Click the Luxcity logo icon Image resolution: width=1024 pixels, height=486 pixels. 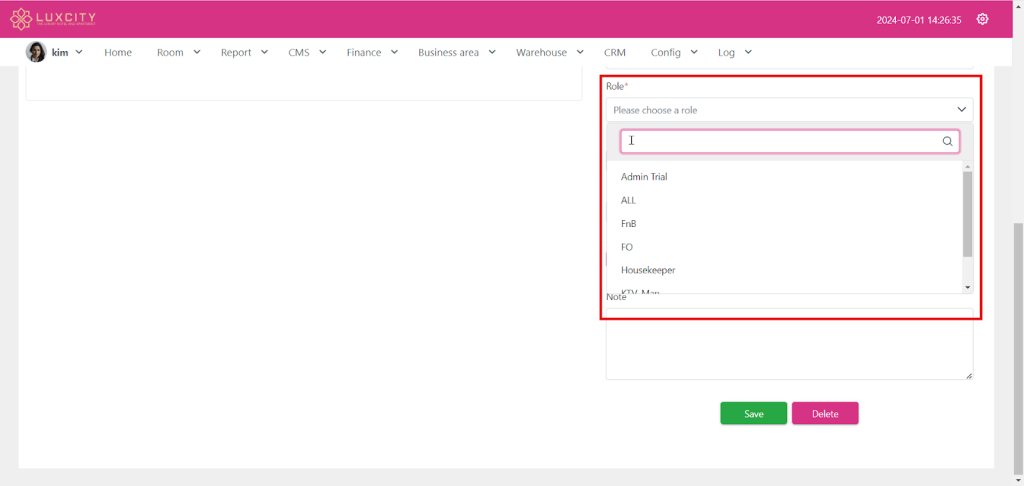click(x=21, y=19)
